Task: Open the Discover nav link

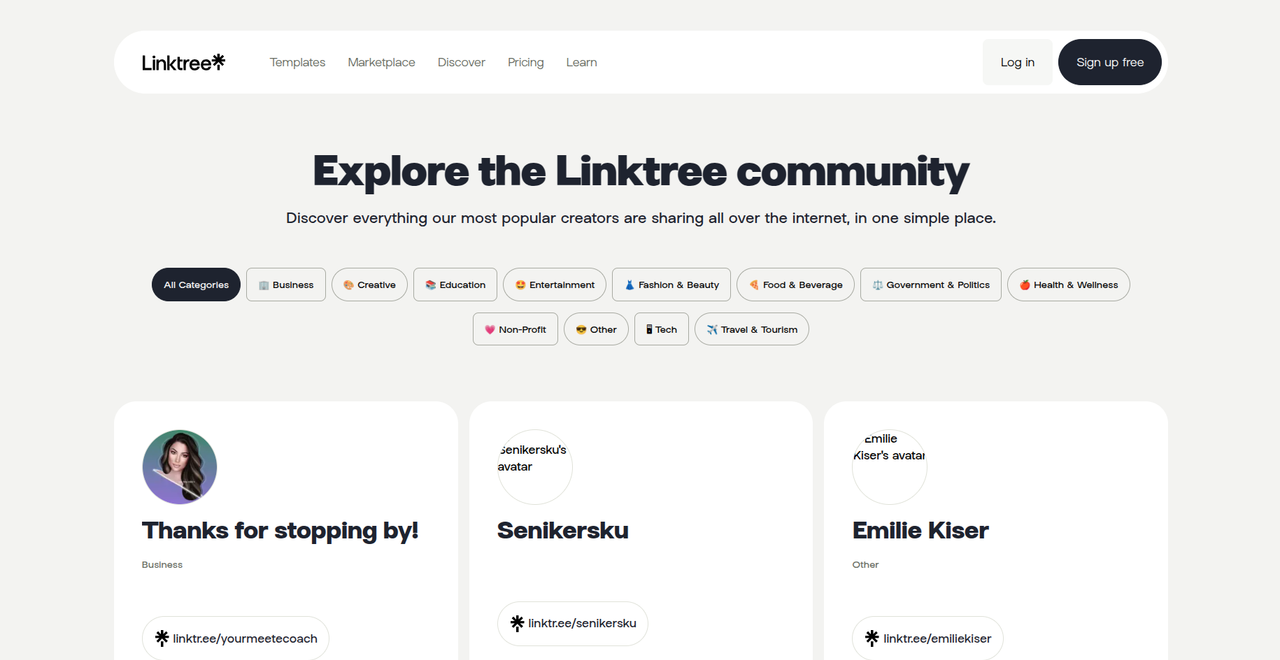Action: pos(461,62)
